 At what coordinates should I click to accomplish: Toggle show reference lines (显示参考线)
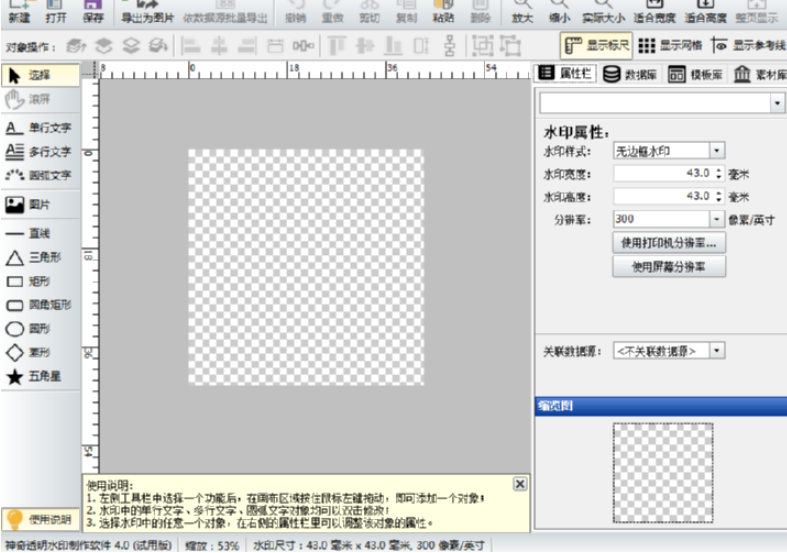tap(747, 45)
